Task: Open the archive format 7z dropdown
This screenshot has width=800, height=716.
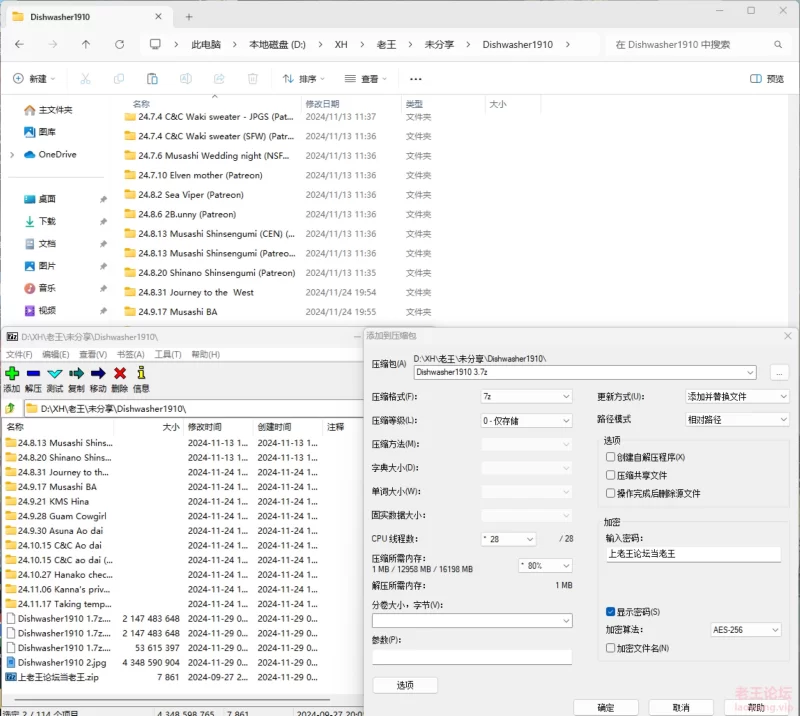Action: (x=526, y=396)
